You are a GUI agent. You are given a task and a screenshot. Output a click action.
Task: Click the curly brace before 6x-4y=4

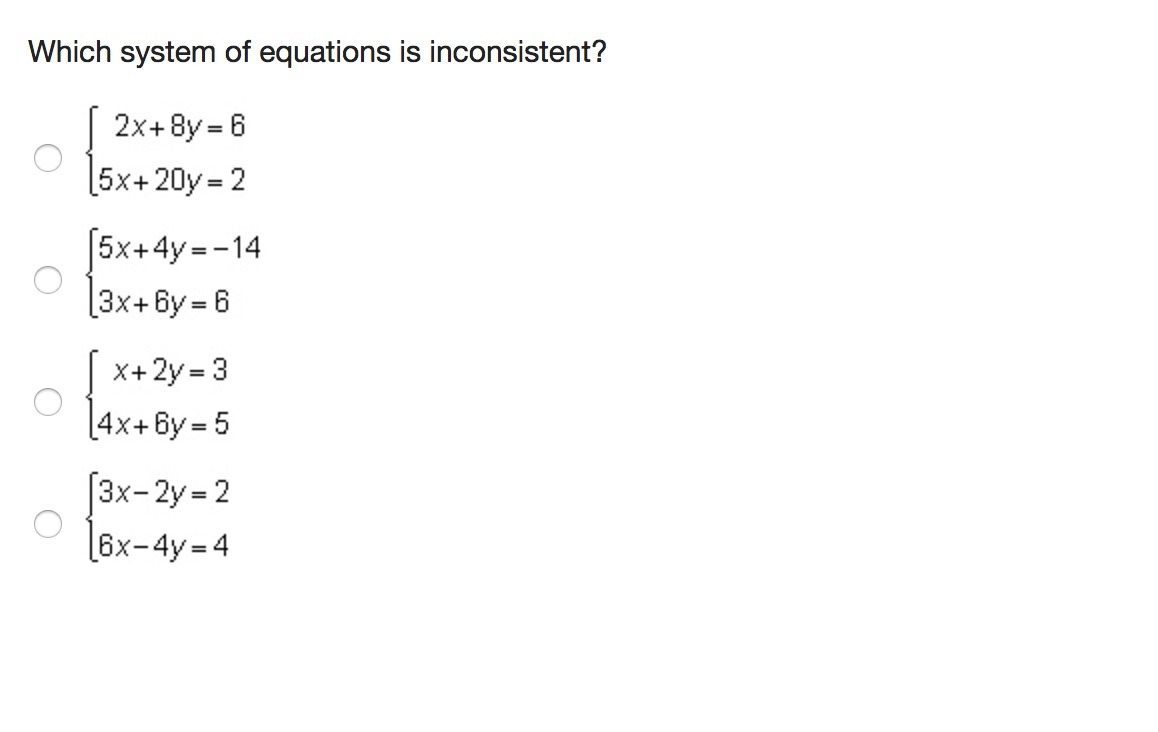point(91,519)
